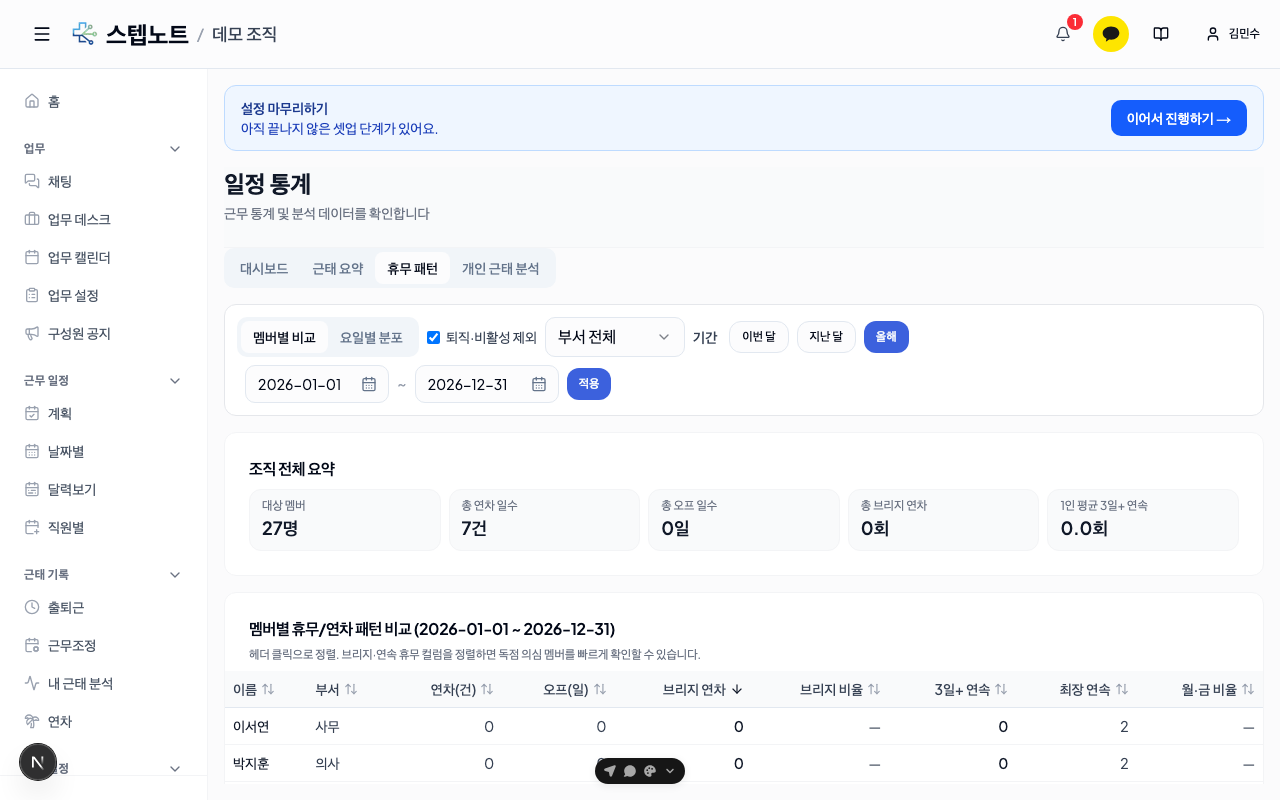Image resolution: width=1280 pixels, height=800 pixels.
Task: Click the paper plane icon in floating toolbar
Action: pyautogui.click(x=610, y=771)
